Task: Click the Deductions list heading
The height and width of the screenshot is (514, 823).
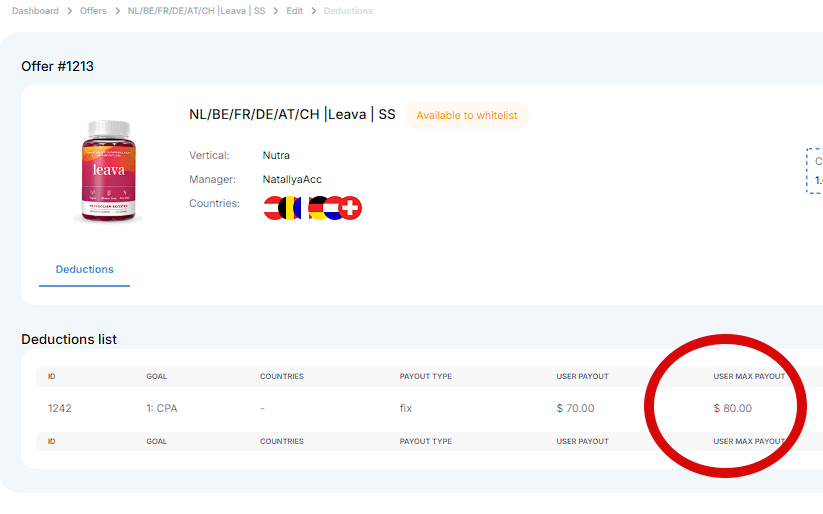Action: pos(69,339)
